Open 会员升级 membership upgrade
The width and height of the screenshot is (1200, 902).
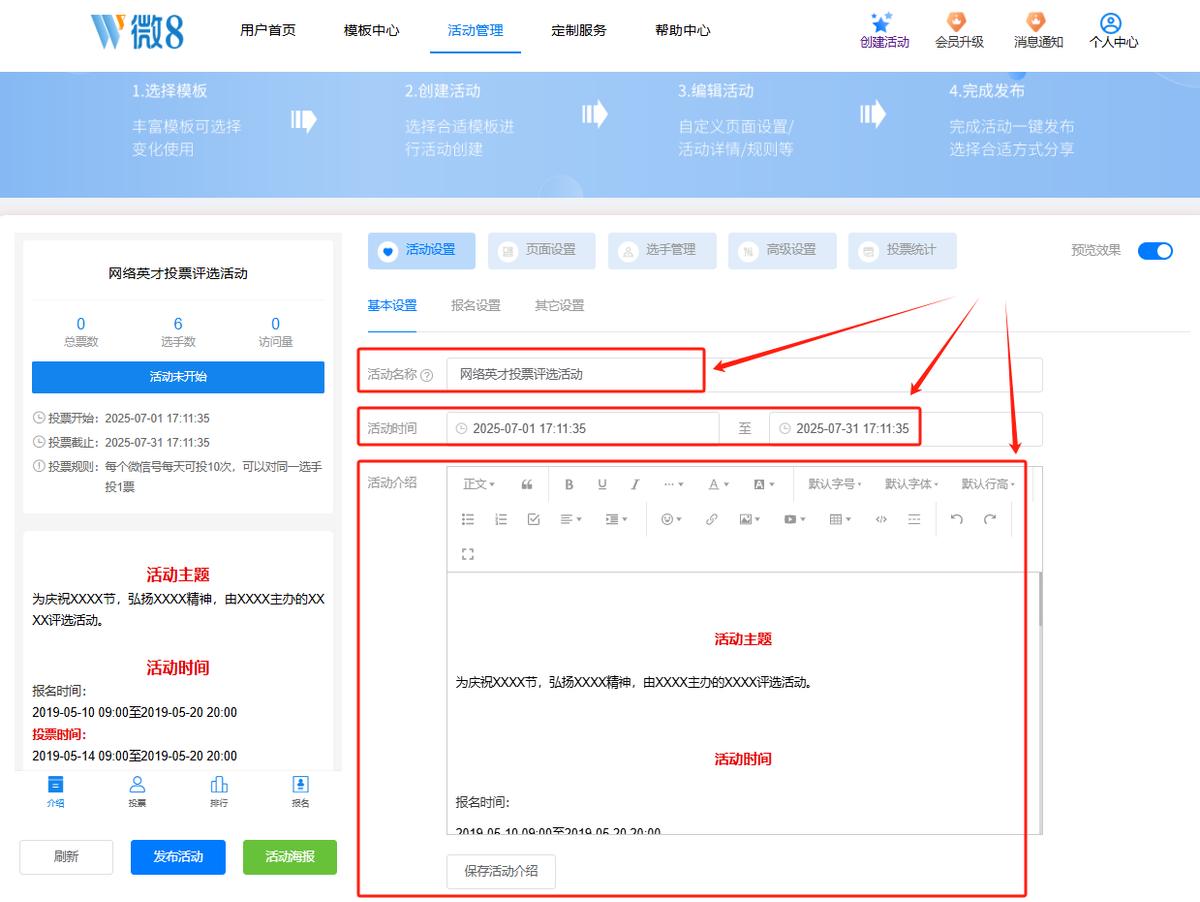(x=959, y=31)
